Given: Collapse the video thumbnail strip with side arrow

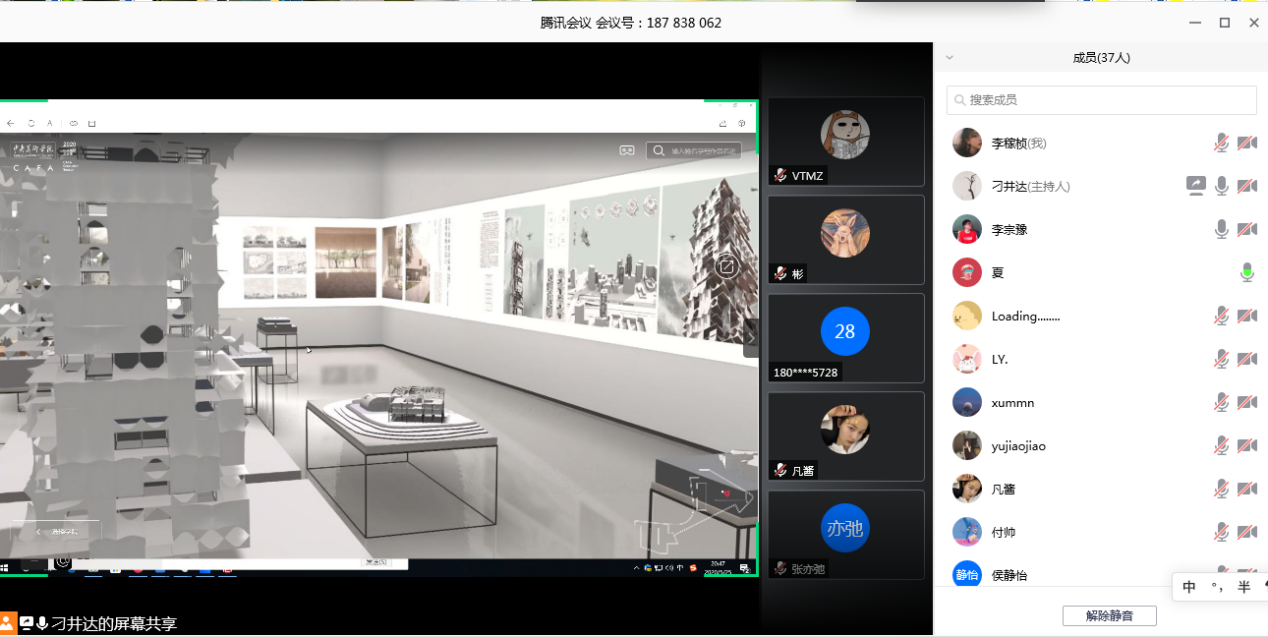Looking at the screenshot, I should tap(751, 337).
